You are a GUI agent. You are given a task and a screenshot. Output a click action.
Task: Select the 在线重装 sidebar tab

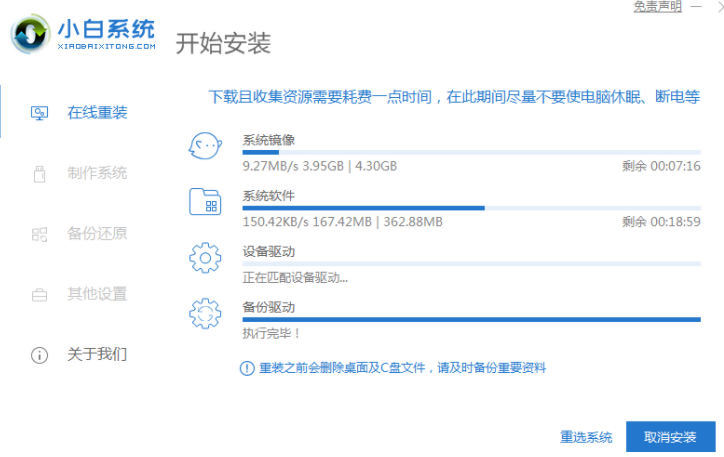(96, 112)
